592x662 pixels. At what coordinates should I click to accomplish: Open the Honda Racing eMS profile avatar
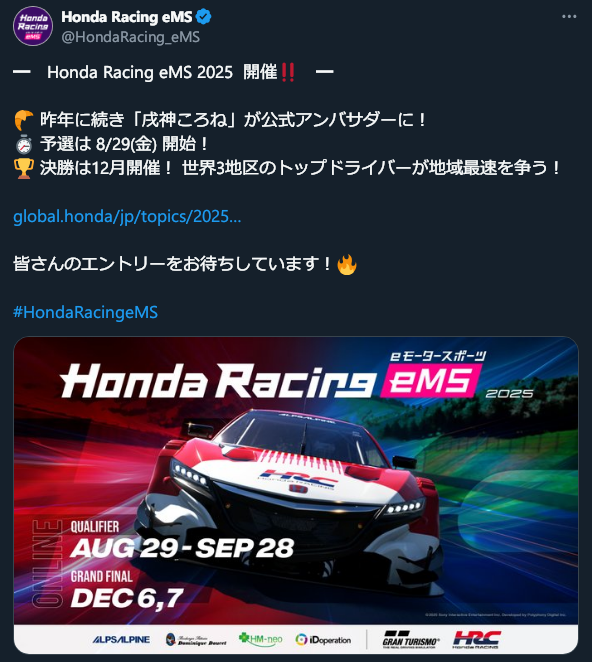pos(33,26)
